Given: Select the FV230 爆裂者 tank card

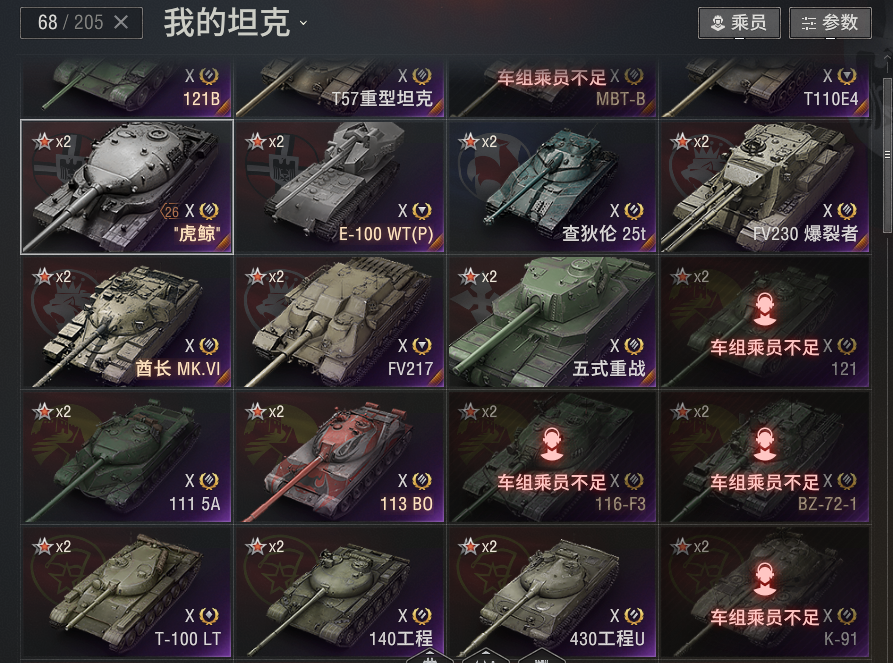Looking at the screenshot, I should coord(764,187).
